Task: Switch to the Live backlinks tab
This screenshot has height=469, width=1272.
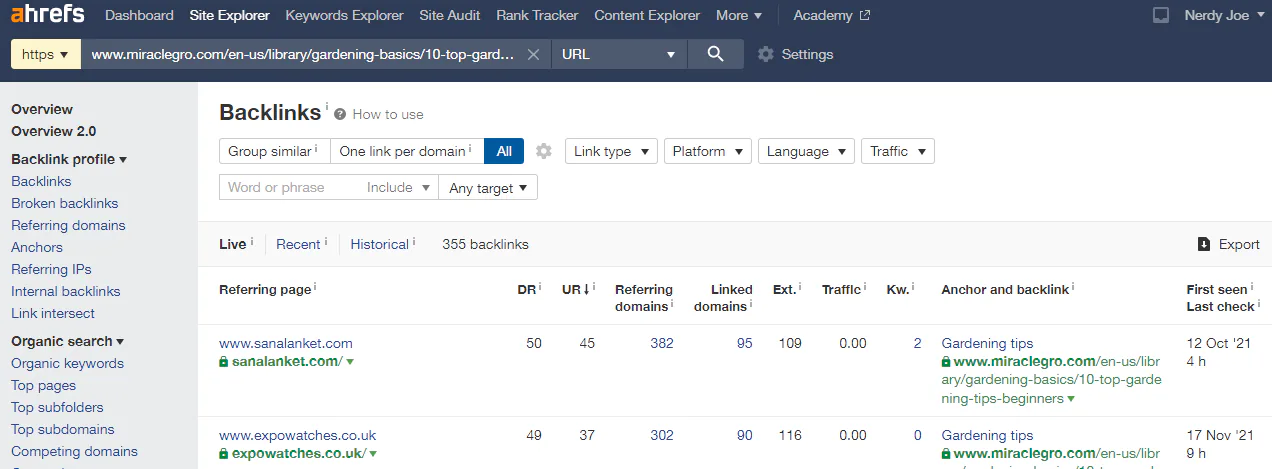Action: coord(232,244)
